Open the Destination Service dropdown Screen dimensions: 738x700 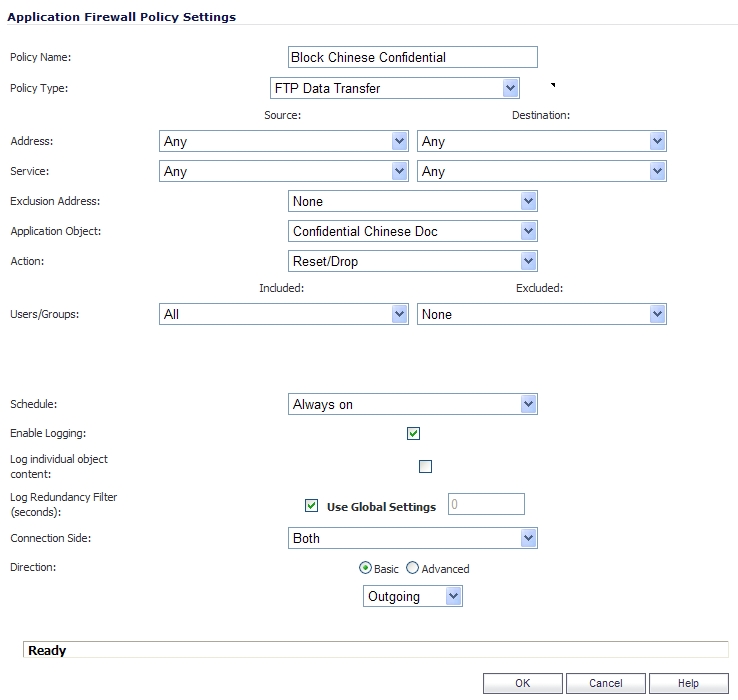(x=542, y=171)
